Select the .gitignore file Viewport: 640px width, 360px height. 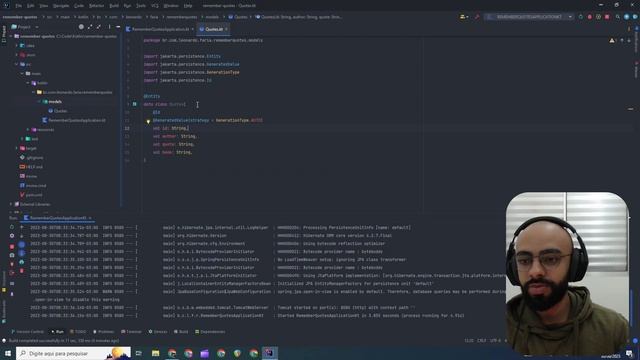[x=31, y=158]
